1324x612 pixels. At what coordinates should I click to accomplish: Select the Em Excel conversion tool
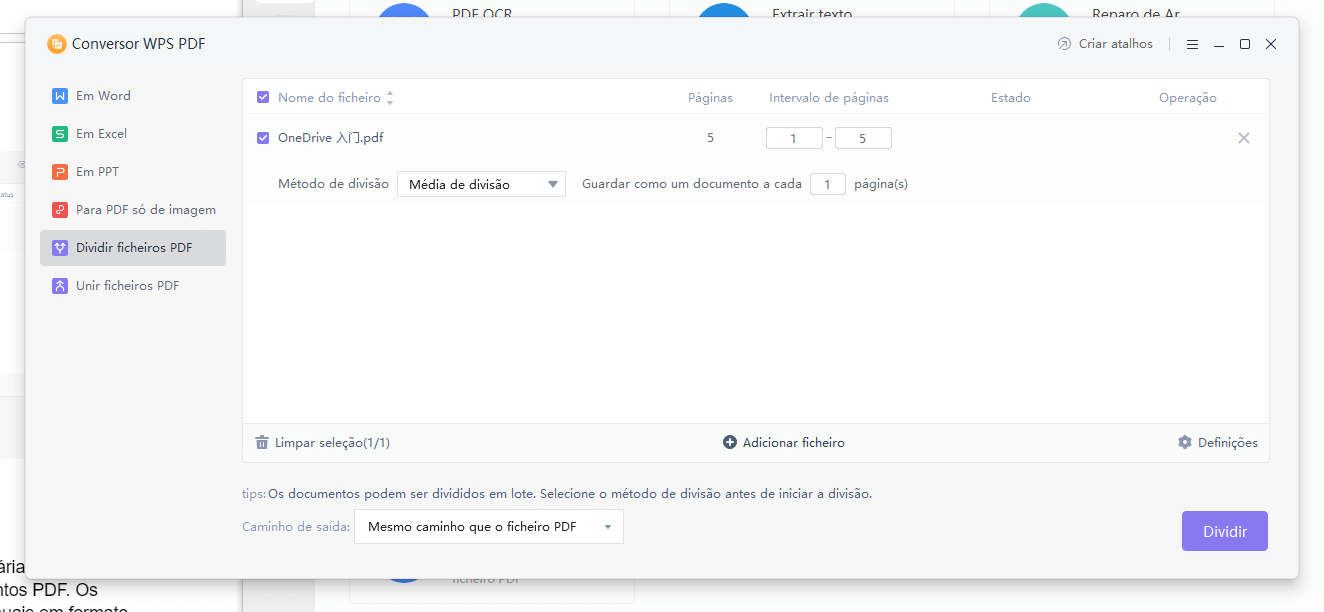(102, 133)
